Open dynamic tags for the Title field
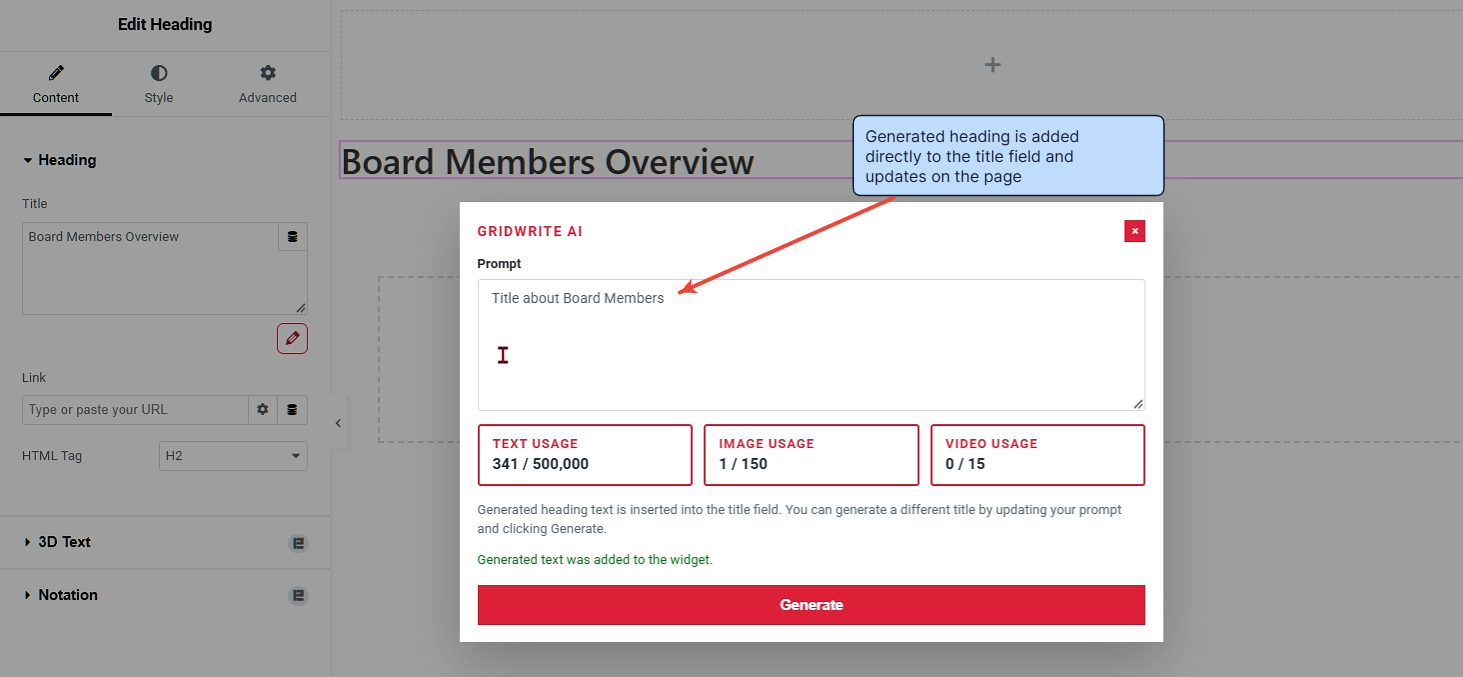Viewport: 1463px width, 677px height. pos(292,237)
